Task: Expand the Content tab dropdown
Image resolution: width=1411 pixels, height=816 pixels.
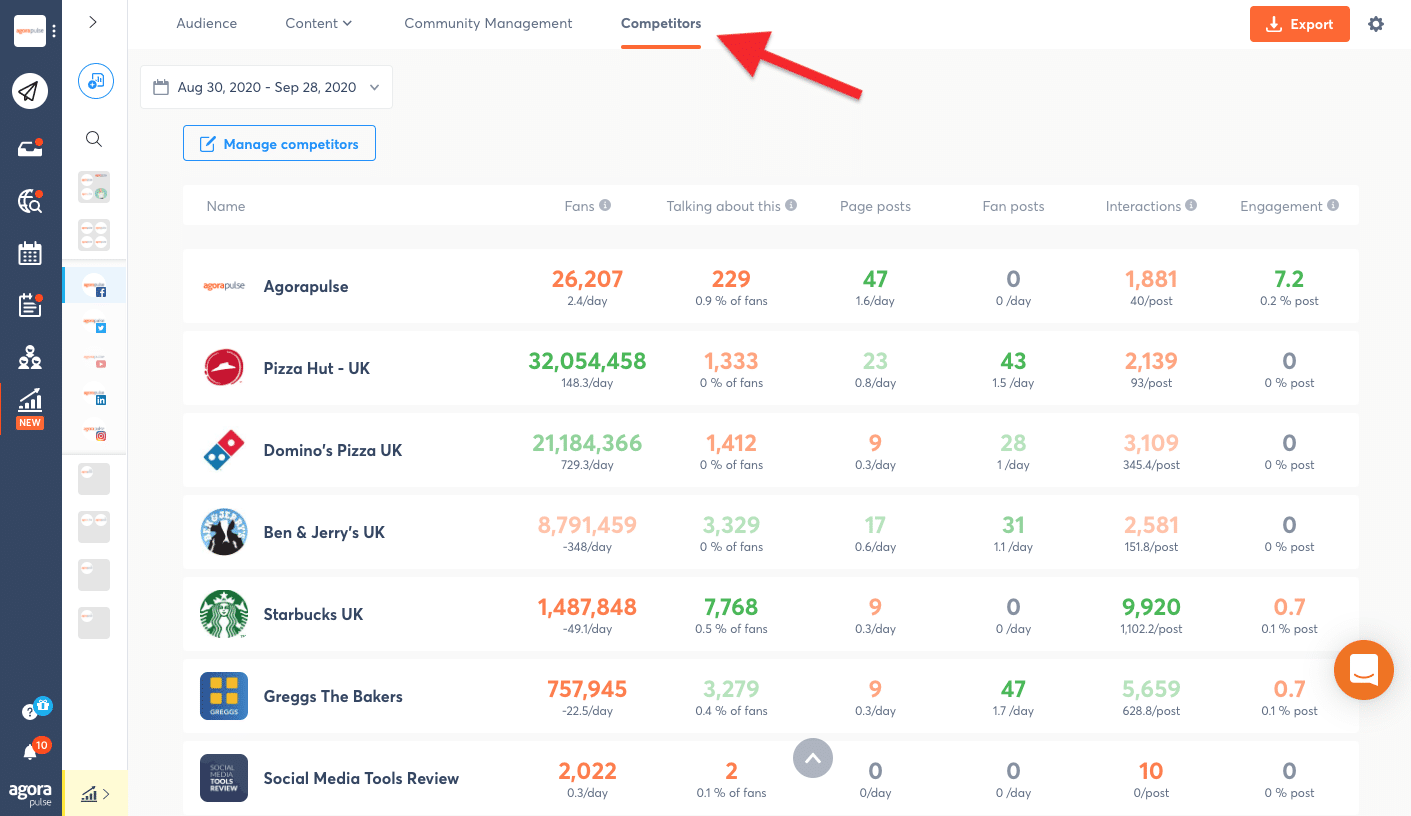Action: pyautogui.click(x=318, y=23)
